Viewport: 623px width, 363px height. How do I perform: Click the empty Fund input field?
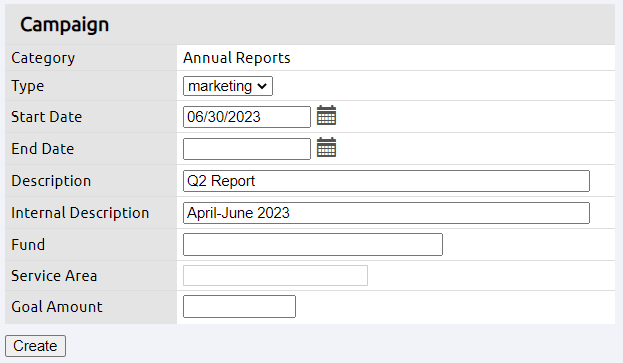click(x=313, y=245)
